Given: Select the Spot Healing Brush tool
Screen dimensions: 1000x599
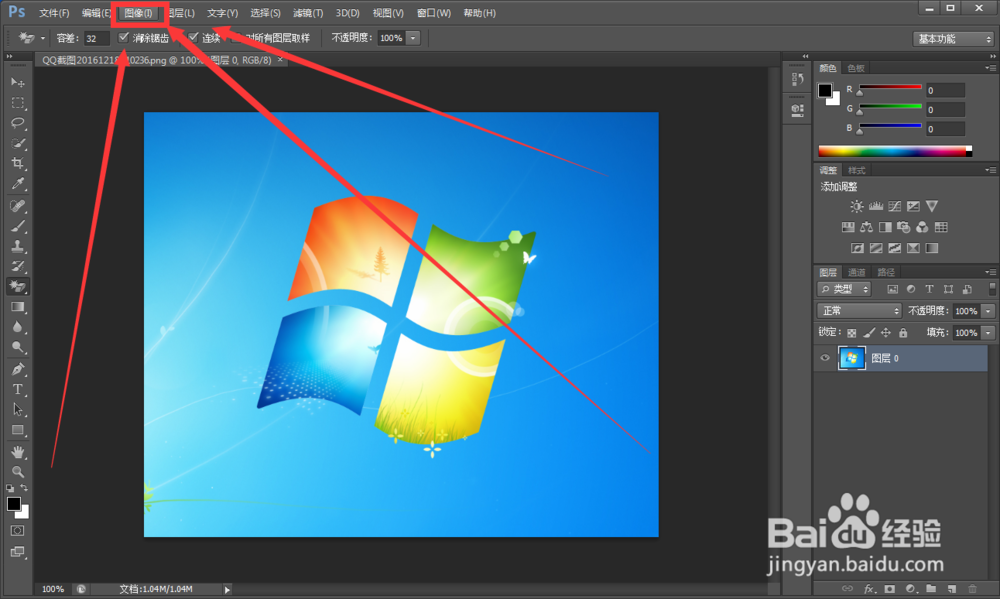Looking at the screenshot, I should [x=17, y=205].
